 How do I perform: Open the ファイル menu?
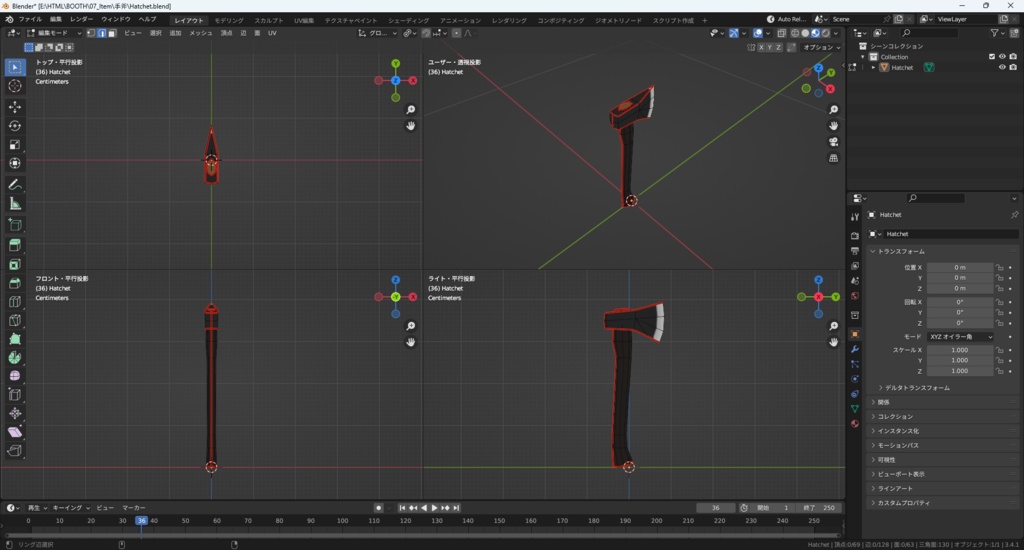30,19
